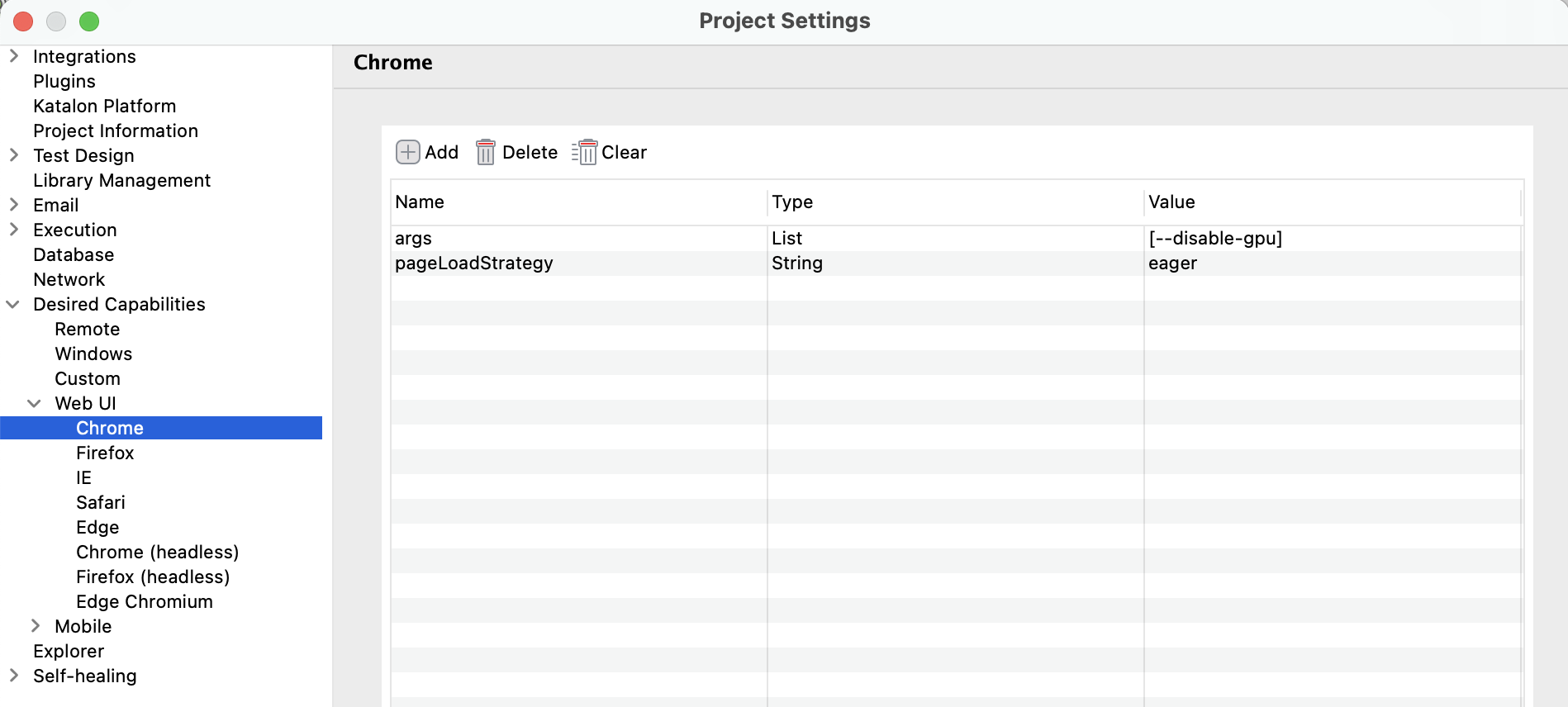The height and width of the screenshot is (707, 1568).
Task: Collapse the Web UI subtree
Action: [x=35, y=403]
